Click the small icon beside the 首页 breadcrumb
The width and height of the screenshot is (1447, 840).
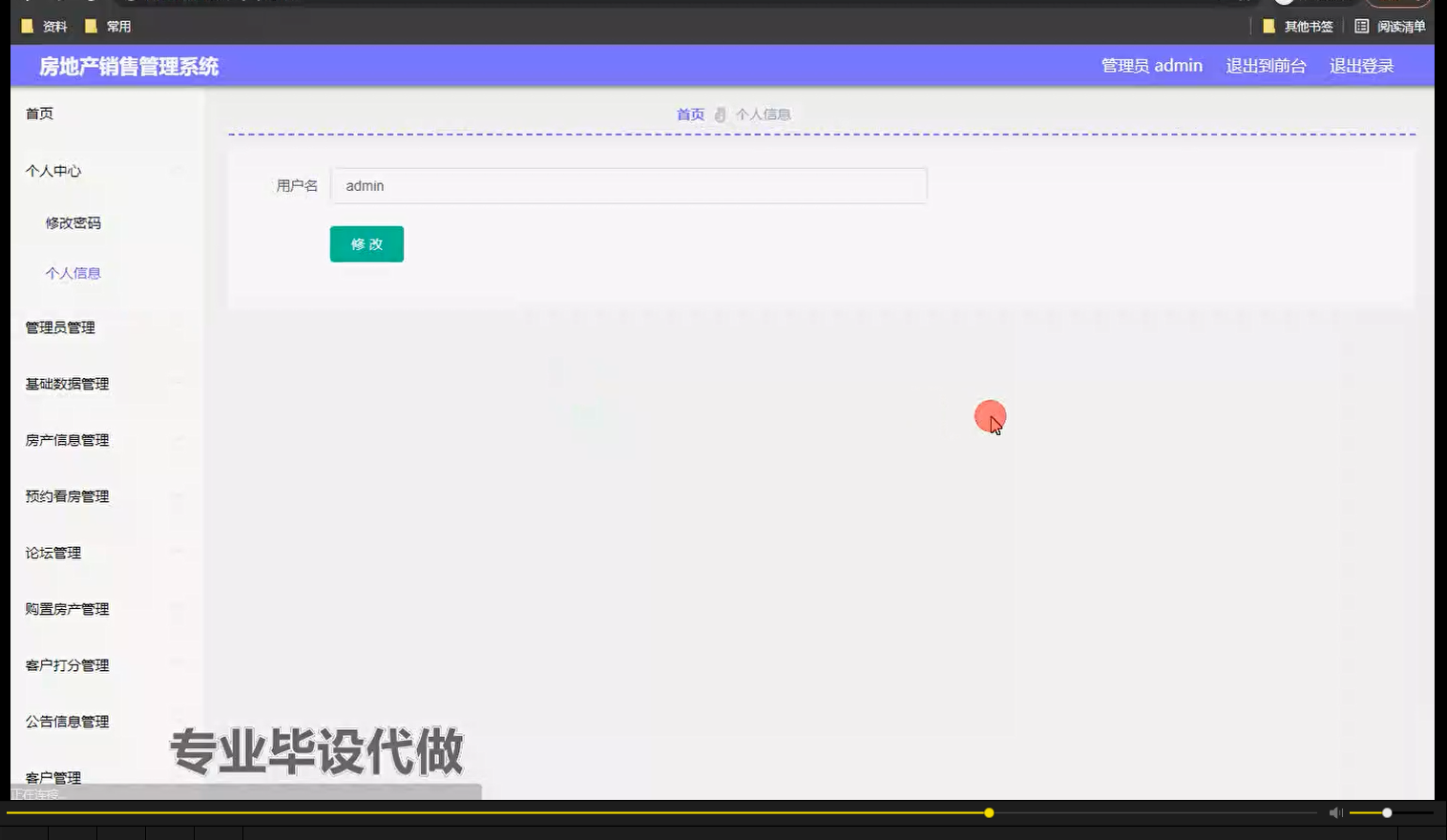[720, 114]
